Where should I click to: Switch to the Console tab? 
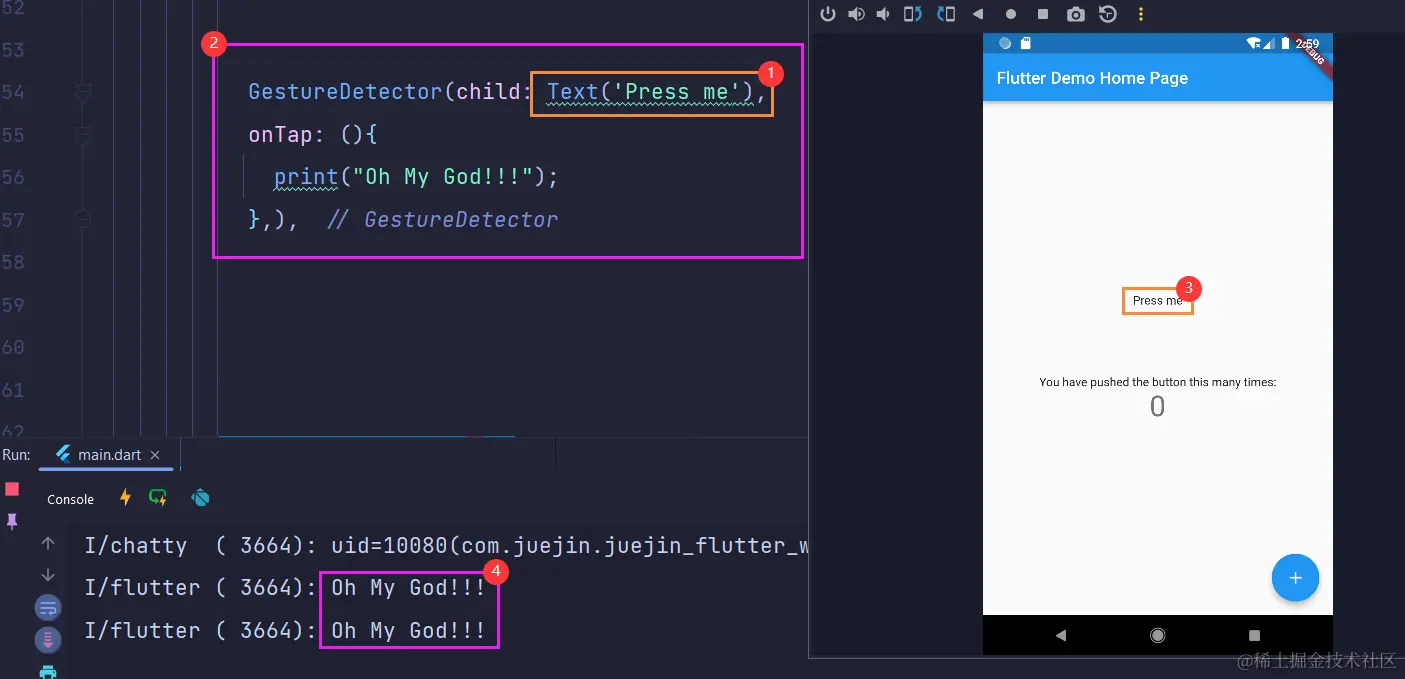click(x=70, y=499)
